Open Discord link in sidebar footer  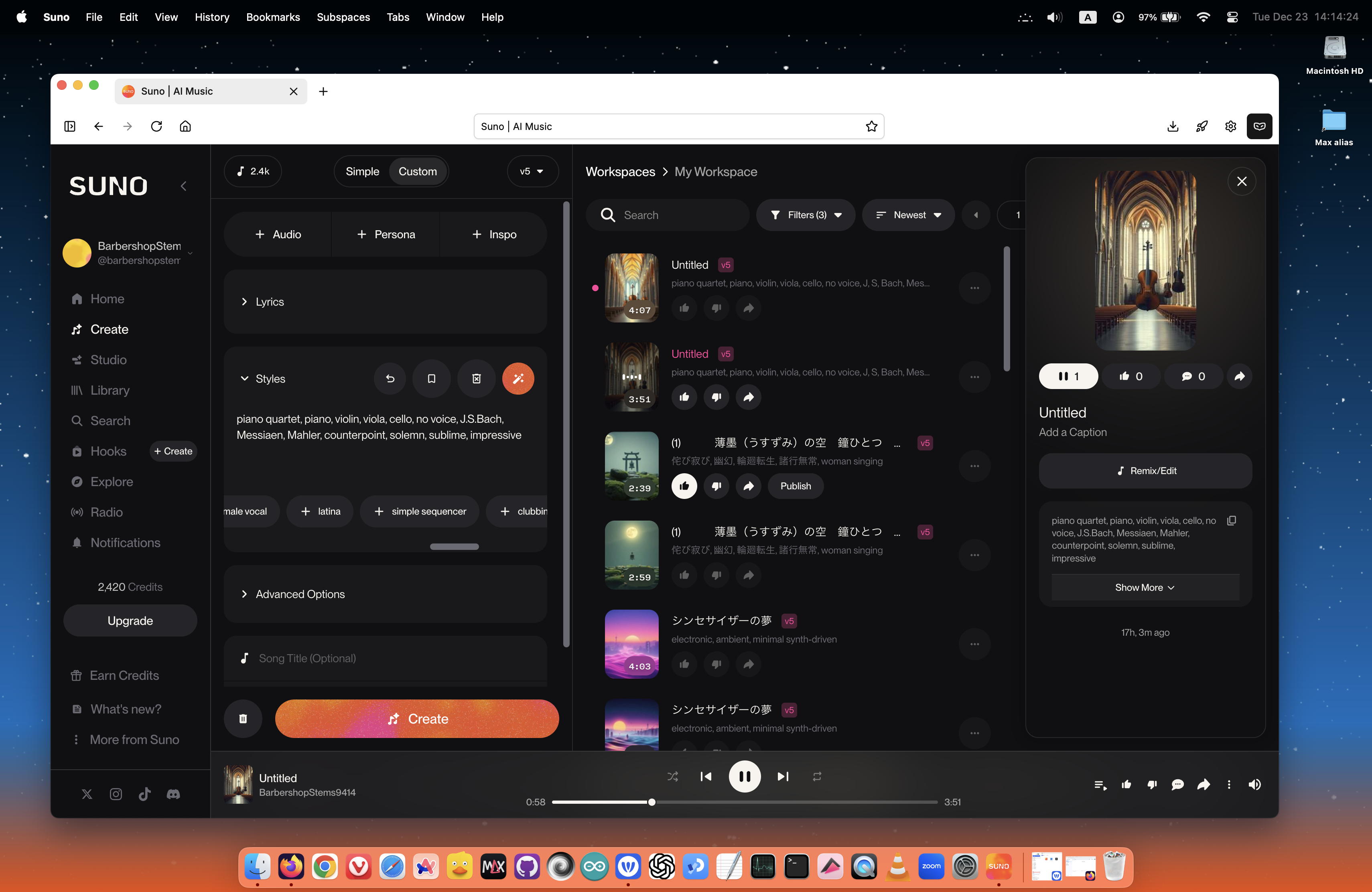[x=173, y=794]
